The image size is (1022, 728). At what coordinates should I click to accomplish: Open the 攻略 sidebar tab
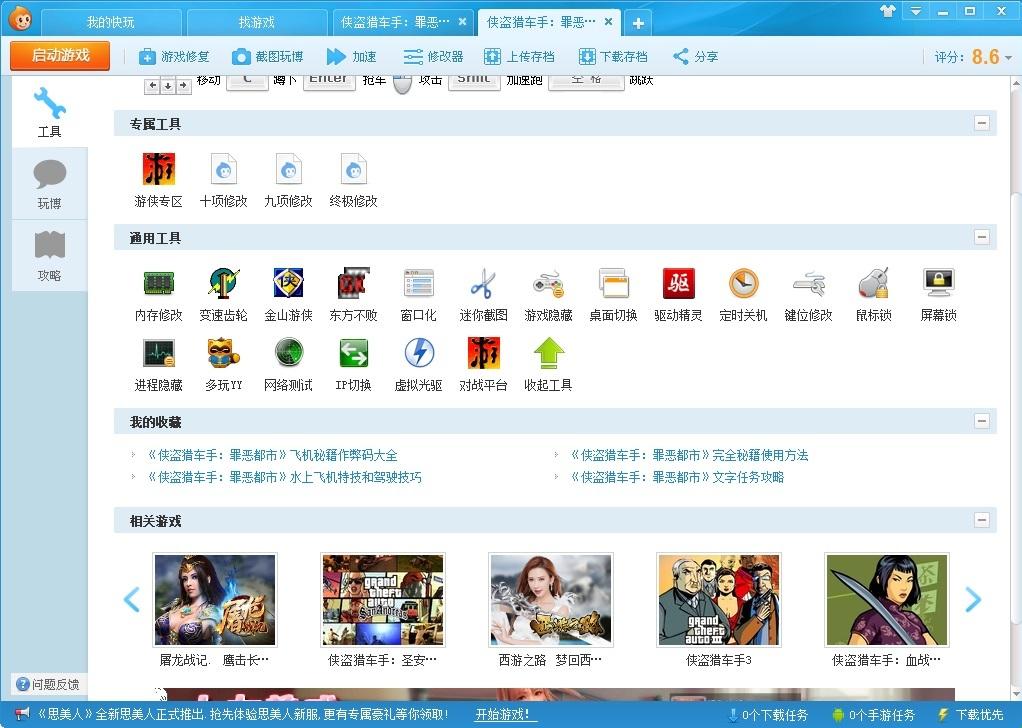coord(50,255)
